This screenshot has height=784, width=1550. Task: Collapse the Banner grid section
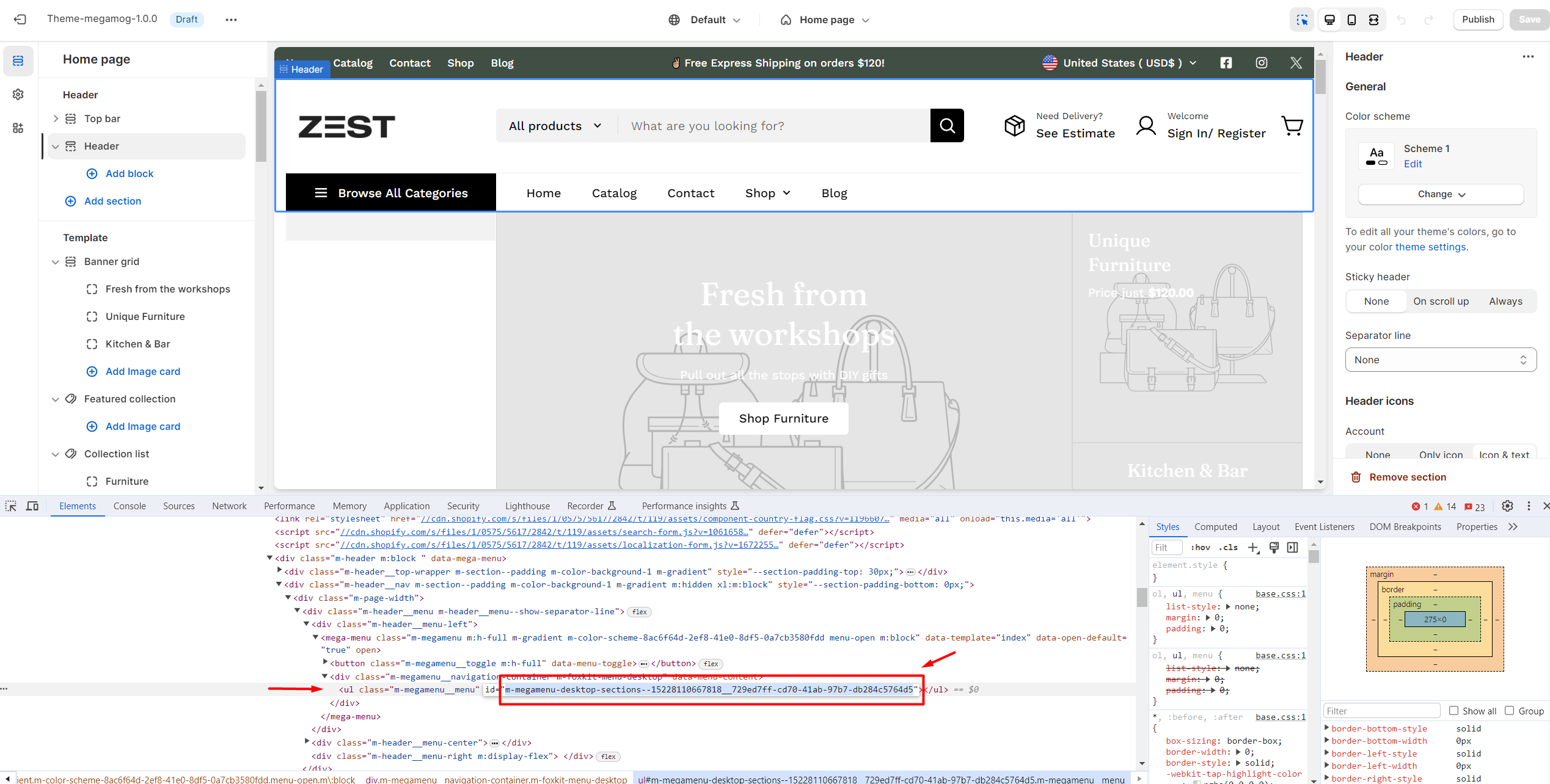[x=56, y=262]
